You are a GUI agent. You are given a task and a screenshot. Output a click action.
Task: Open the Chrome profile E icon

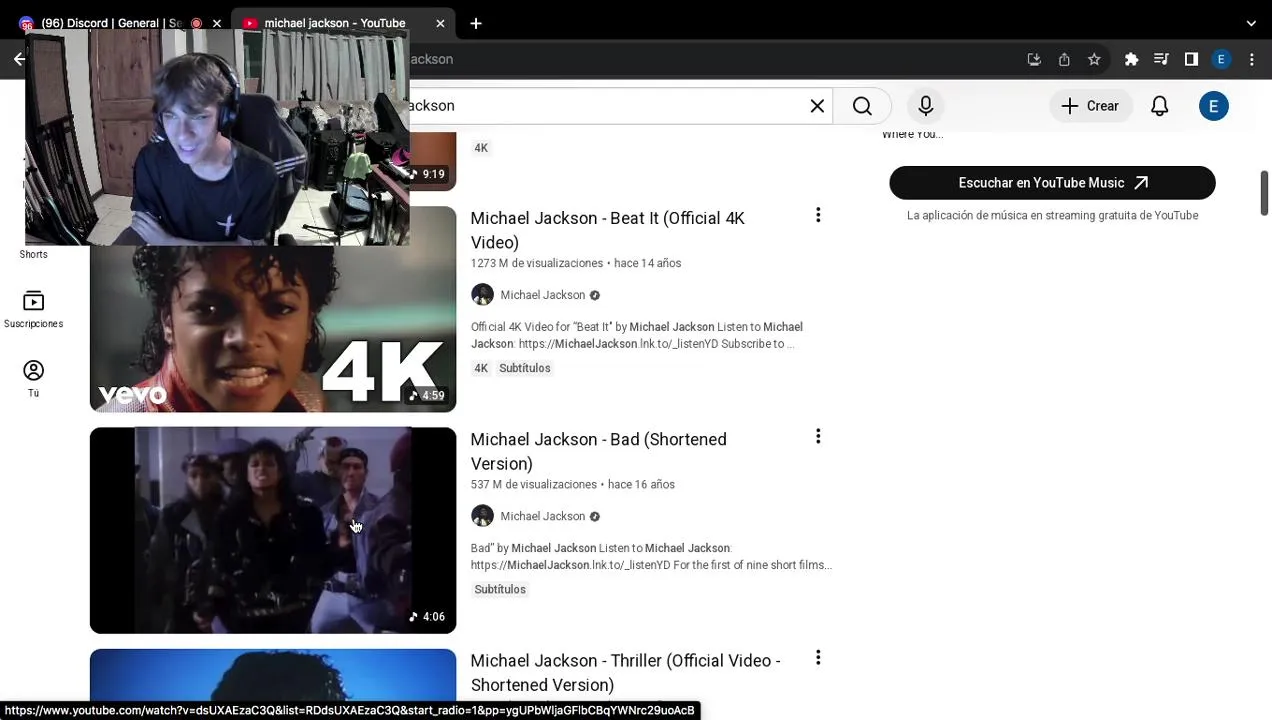pos(1221,59)
